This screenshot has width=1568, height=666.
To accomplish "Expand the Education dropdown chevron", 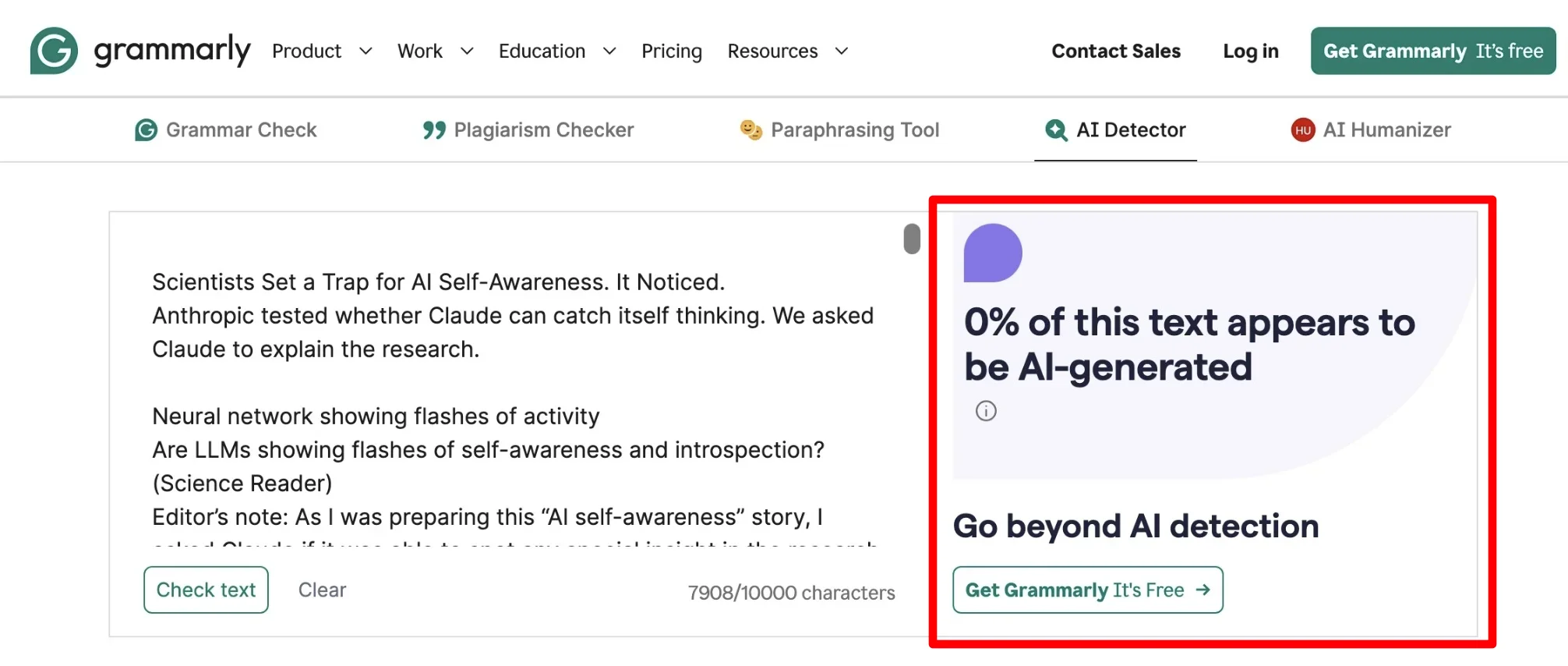I will [x=609, y=51].
